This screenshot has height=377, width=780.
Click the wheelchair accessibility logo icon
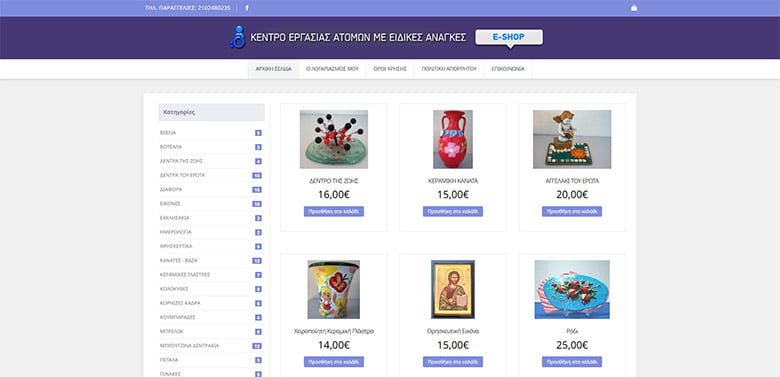coord(238,37)
